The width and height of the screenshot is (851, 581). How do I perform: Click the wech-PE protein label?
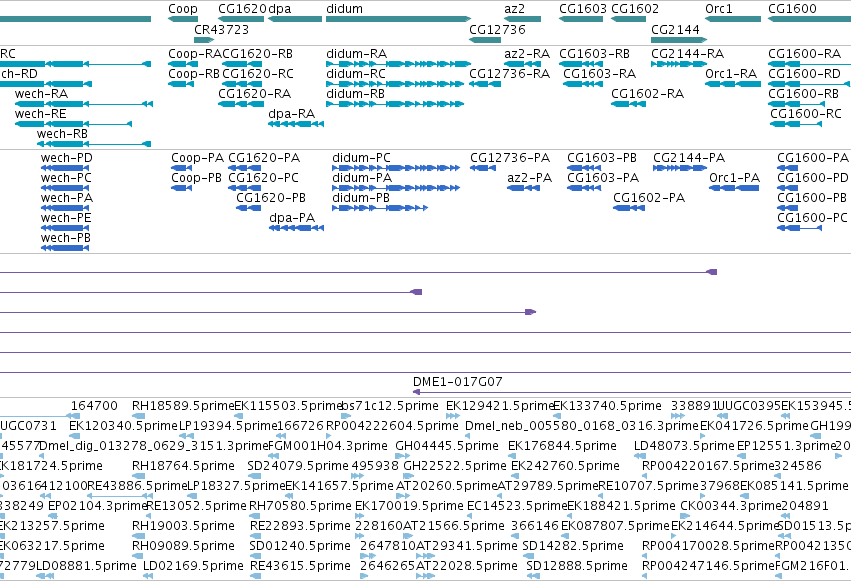66,218
